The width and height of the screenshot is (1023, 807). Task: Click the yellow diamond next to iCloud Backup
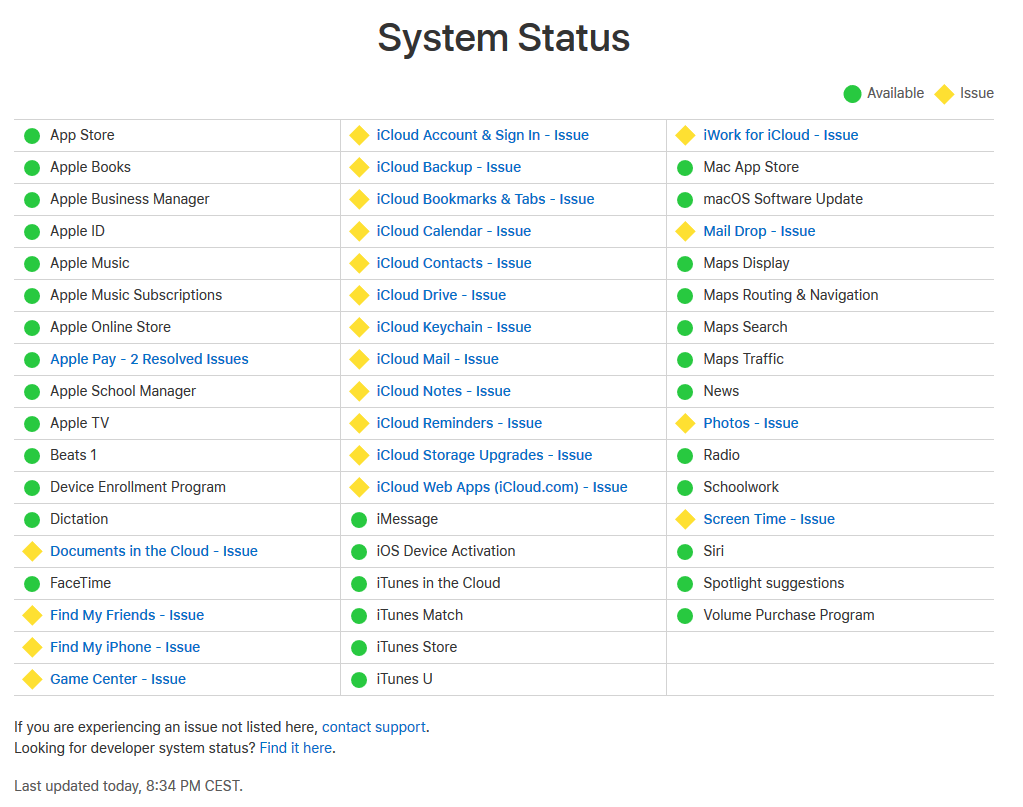(x=359, y=168)
